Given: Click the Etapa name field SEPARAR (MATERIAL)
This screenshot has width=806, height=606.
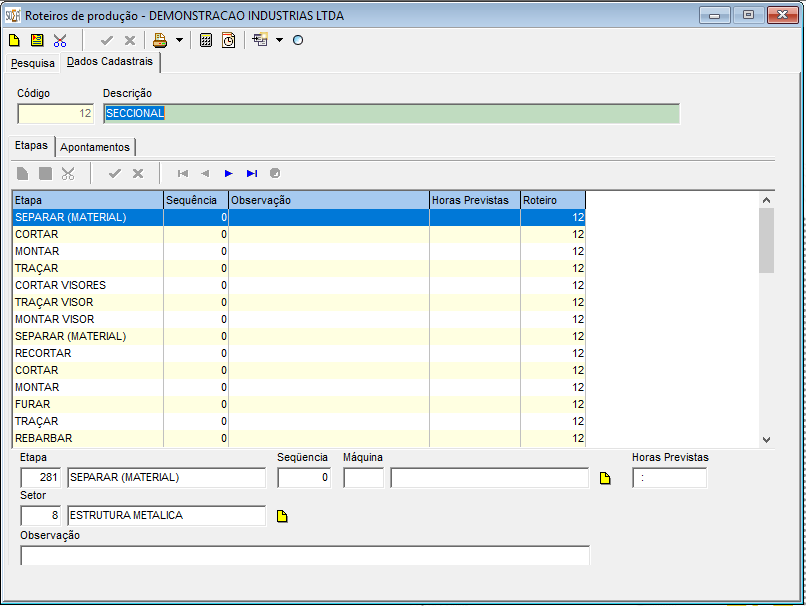Looking at the screenshot, I should click(x=167, y=478).
